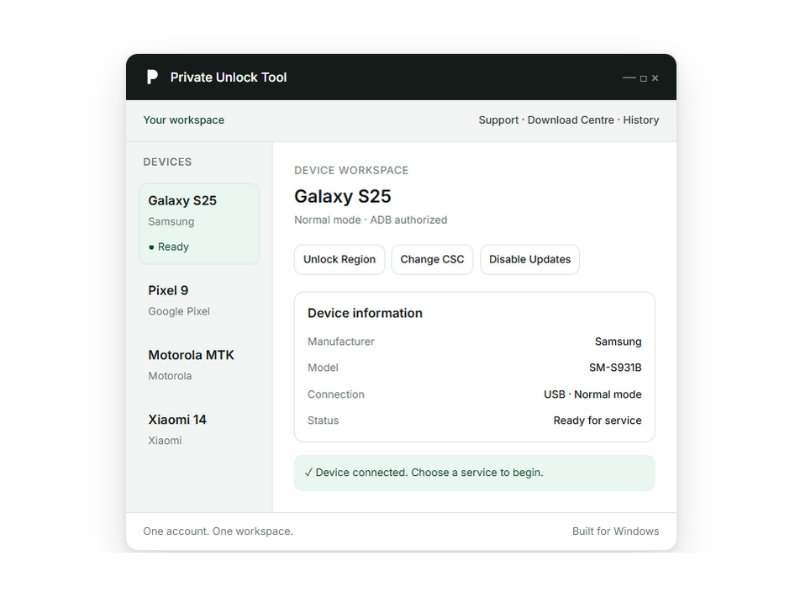The image size is (800, 600).
Task: Click the DEVICES sidebar heading
Action: 167,162
